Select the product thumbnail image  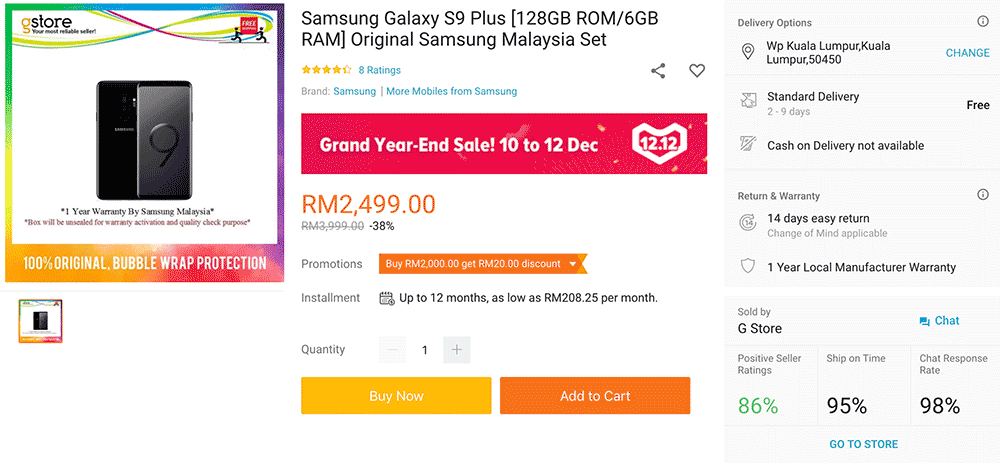coord(42,320)
